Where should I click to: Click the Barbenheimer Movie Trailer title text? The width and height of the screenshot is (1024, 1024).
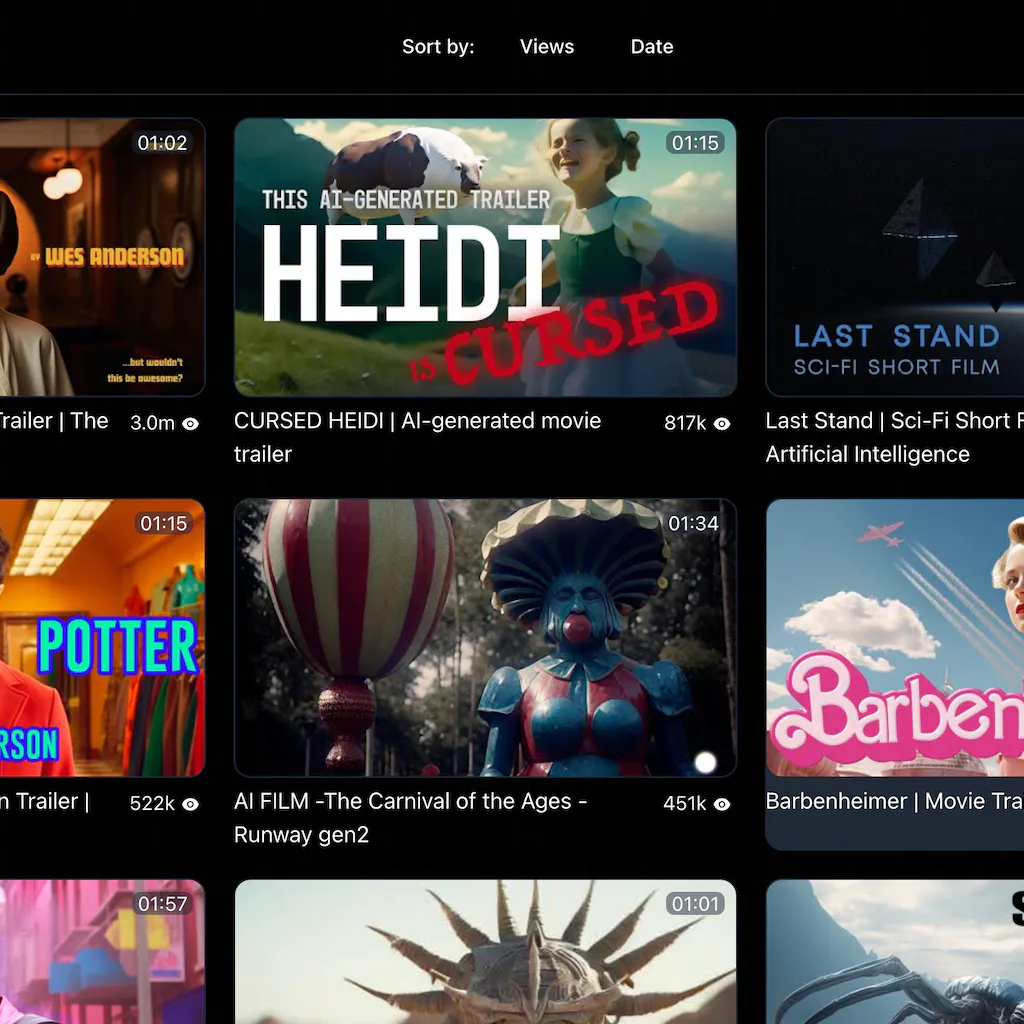[893, 801]
